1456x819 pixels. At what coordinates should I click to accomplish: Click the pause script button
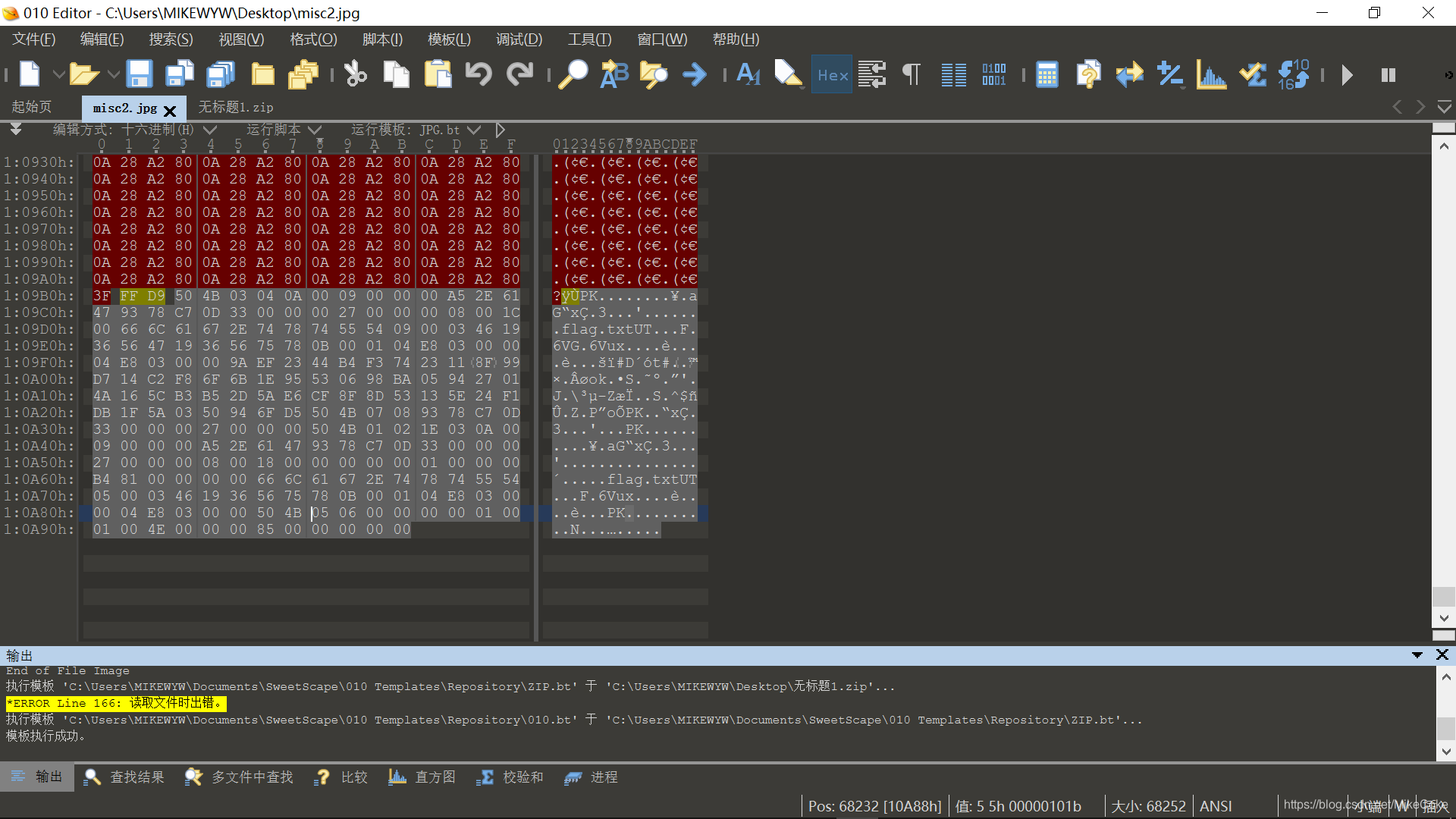coord(1389,75)
